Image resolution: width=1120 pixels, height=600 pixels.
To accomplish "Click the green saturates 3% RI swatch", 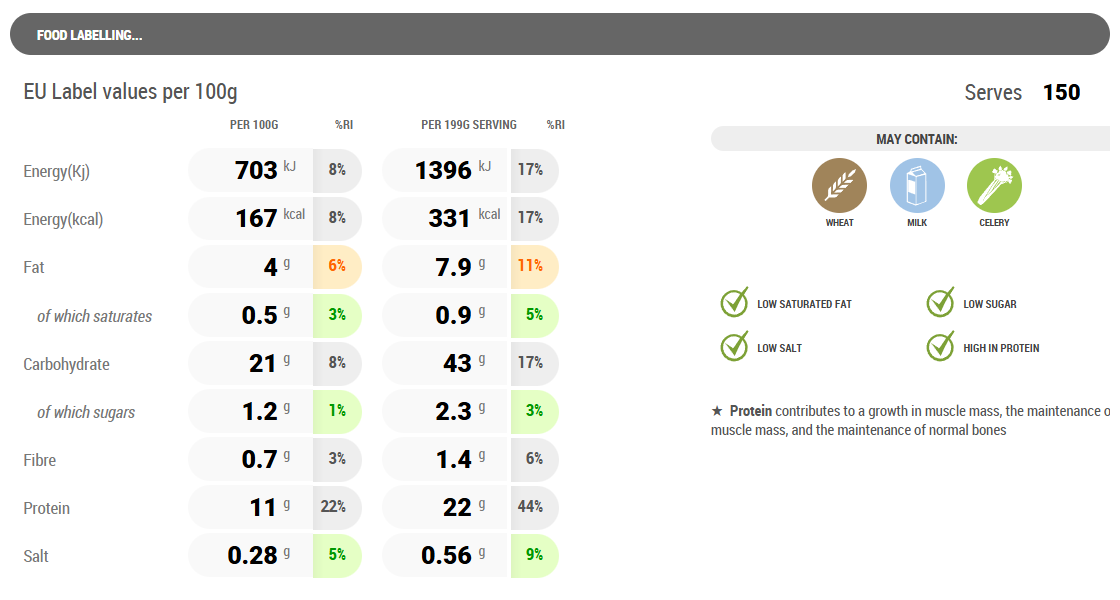I will (337, 315).
